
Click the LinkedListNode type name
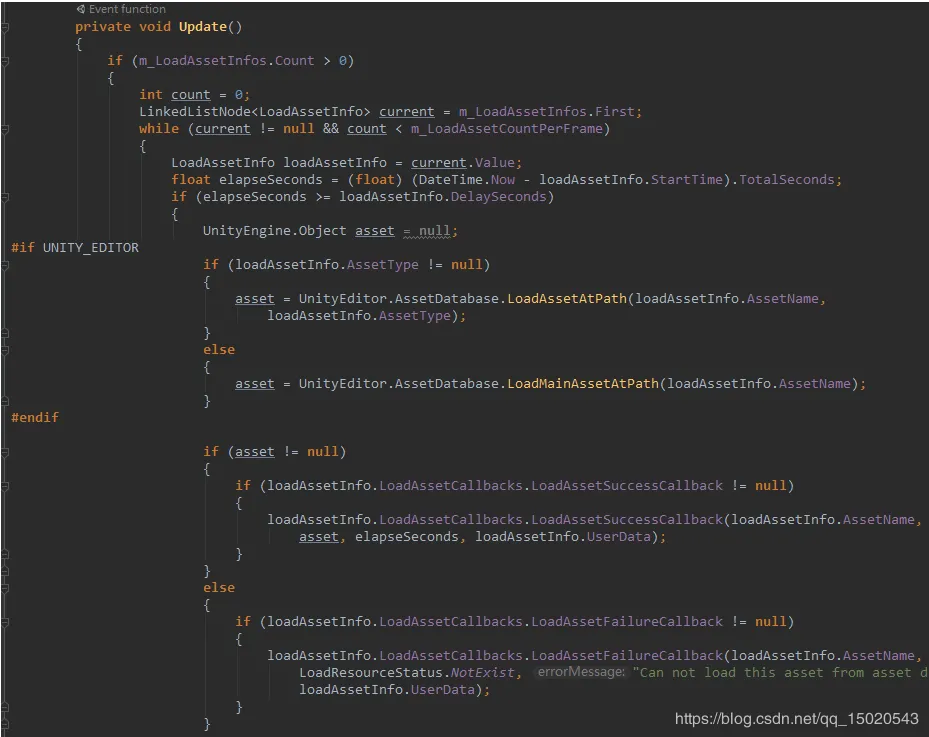tap(196, 112)
